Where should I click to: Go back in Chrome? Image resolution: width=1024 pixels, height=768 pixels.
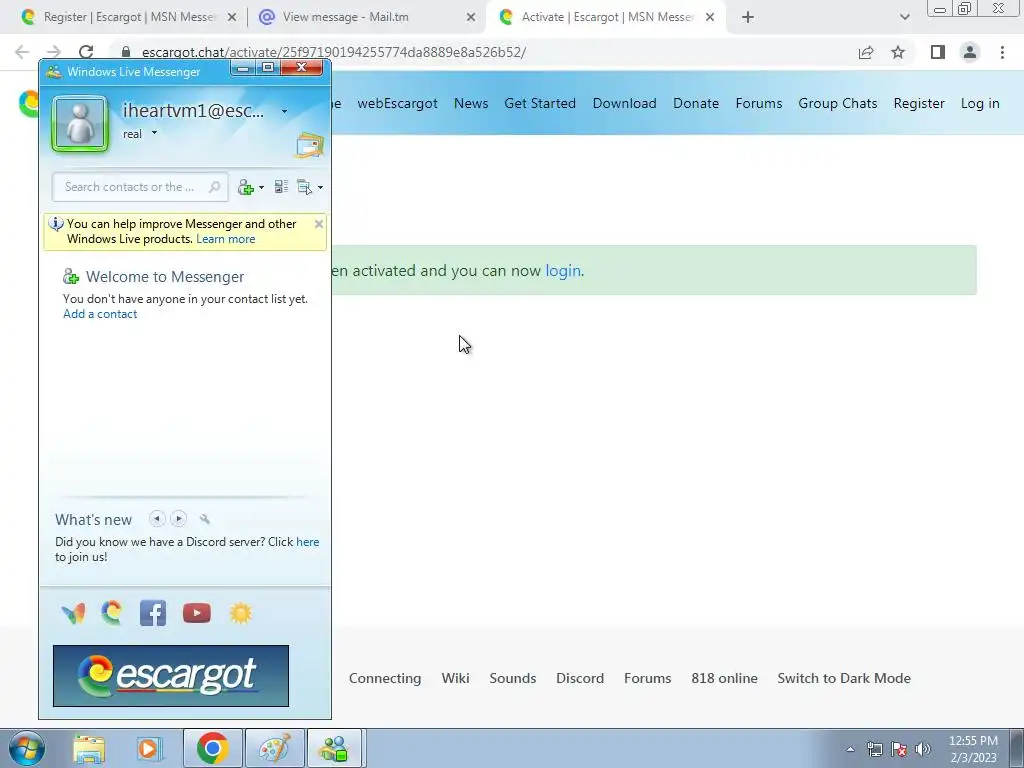pos(22,52)
